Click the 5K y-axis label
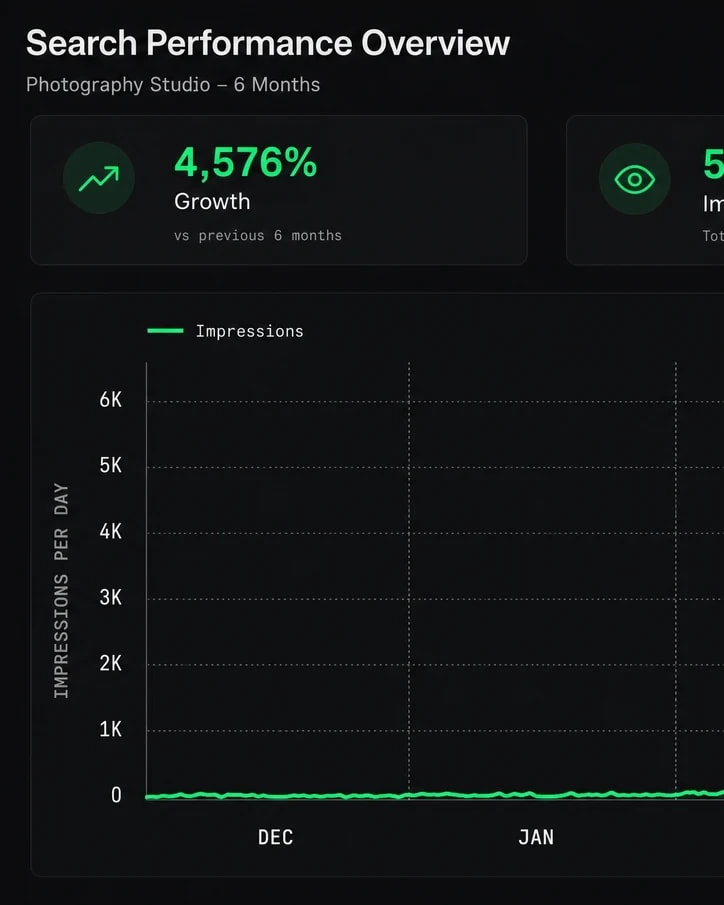This screenshot has height=905, width=724. pos(111,465)
